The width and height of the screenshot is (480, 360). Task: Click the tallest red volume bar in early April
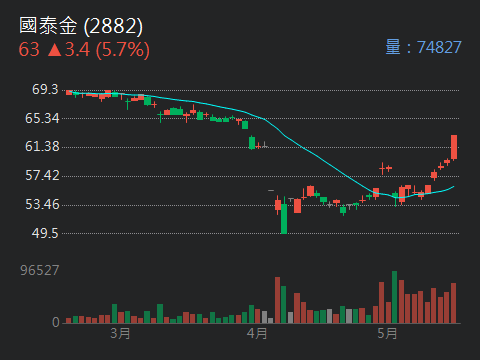point(277,300)
